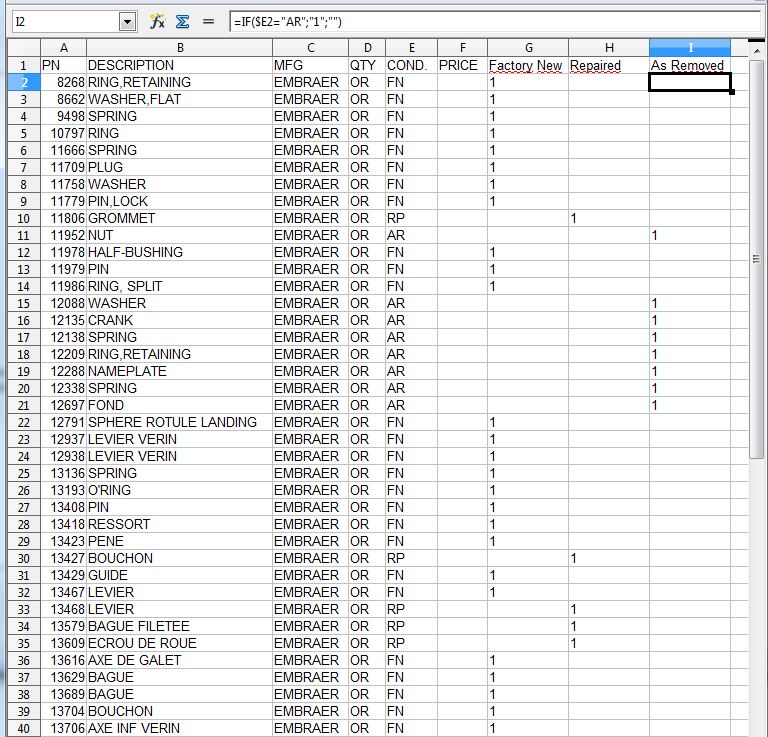Click the active cell I2
768x737 pixels.
[x=690, y=82]
